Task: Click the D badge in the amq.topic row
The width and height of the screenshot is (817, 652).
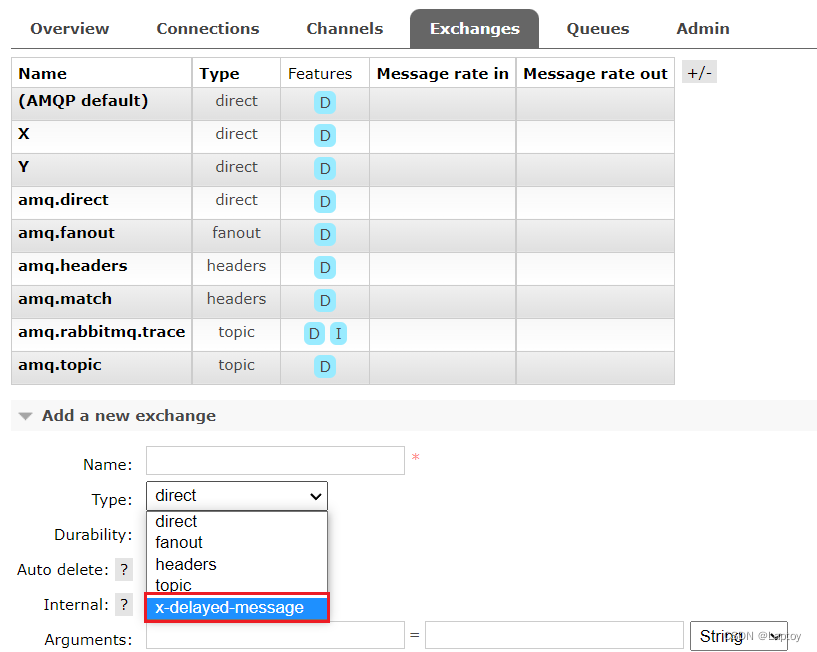Action: pyautogui.click(x=325, y=367)
